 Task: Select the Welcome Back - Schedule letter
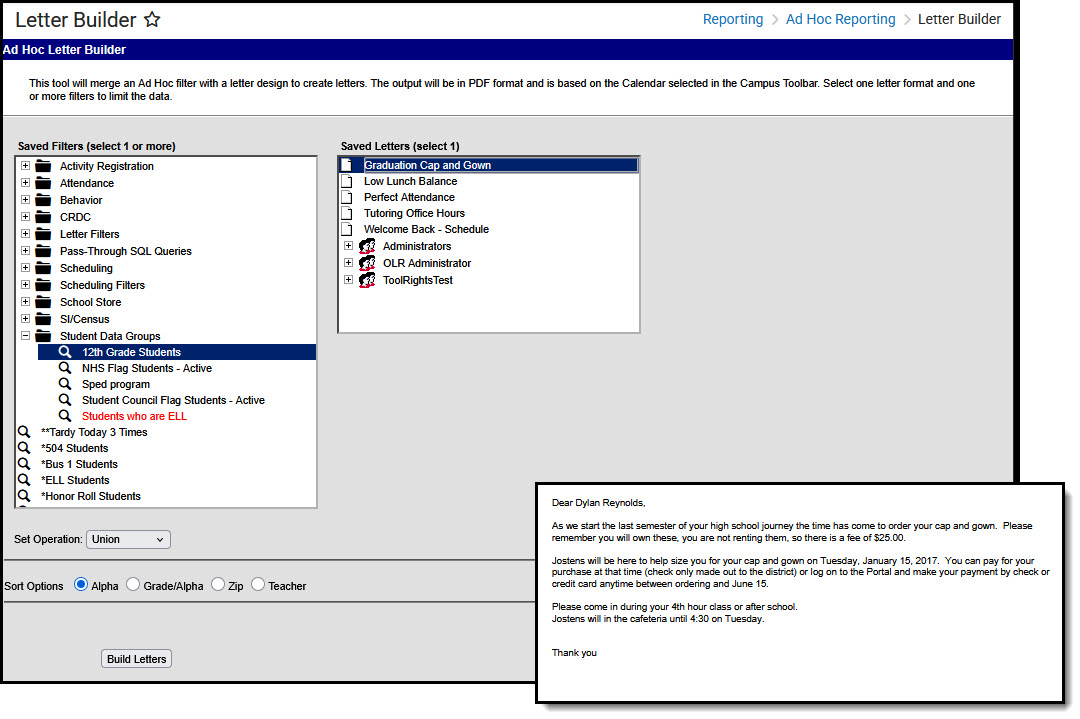[x=426, y=229]
